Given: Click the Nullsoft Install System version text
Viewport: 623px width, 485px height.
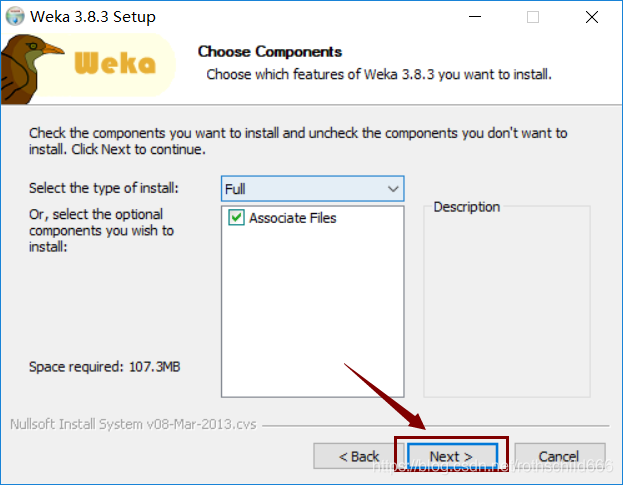Looking at the screenshot, I should [132, 424].
